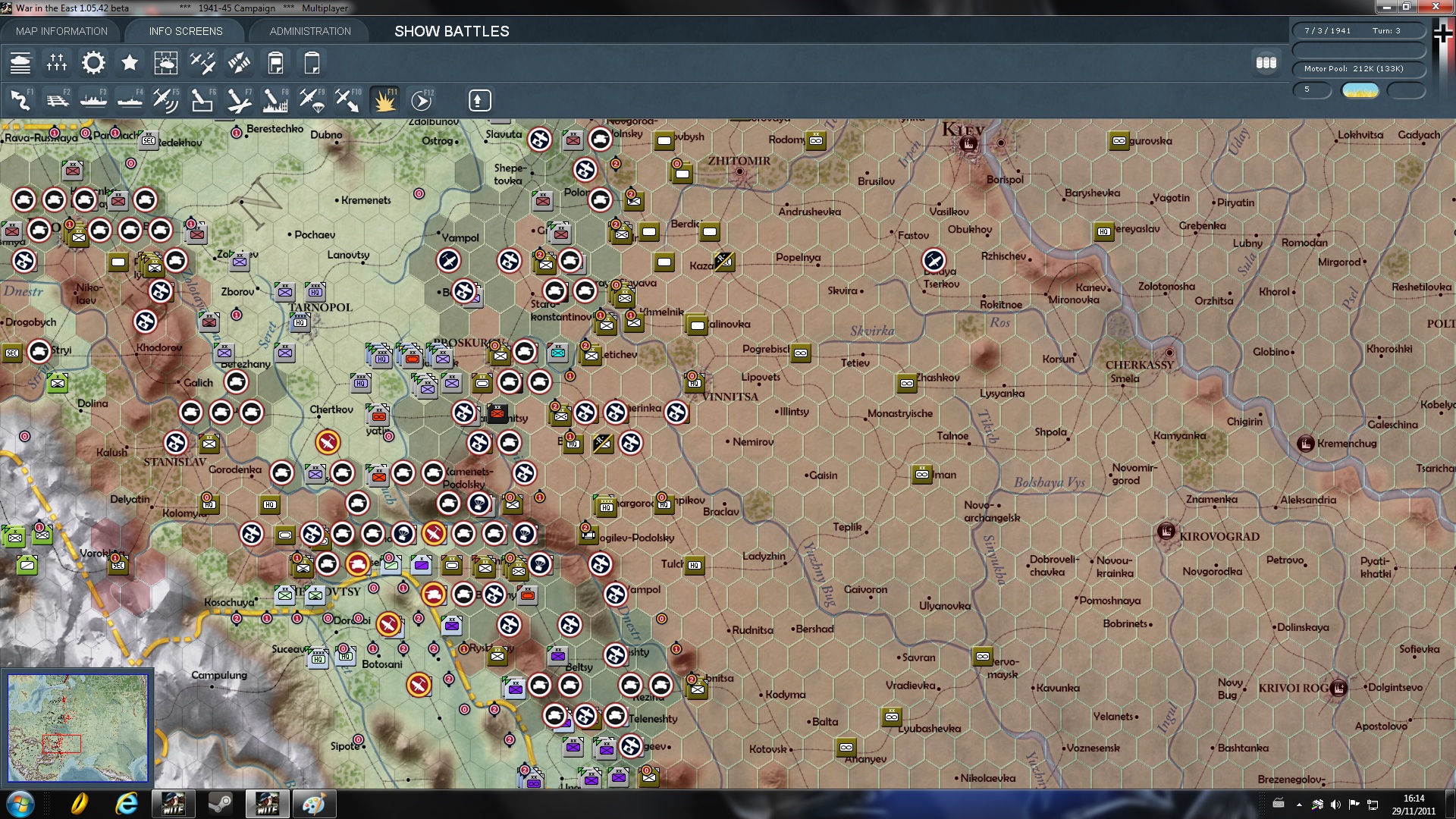This screenshot has height=819, width=1456.
Task: Click the ZHITOMIR city label
Action: (739, 161)
